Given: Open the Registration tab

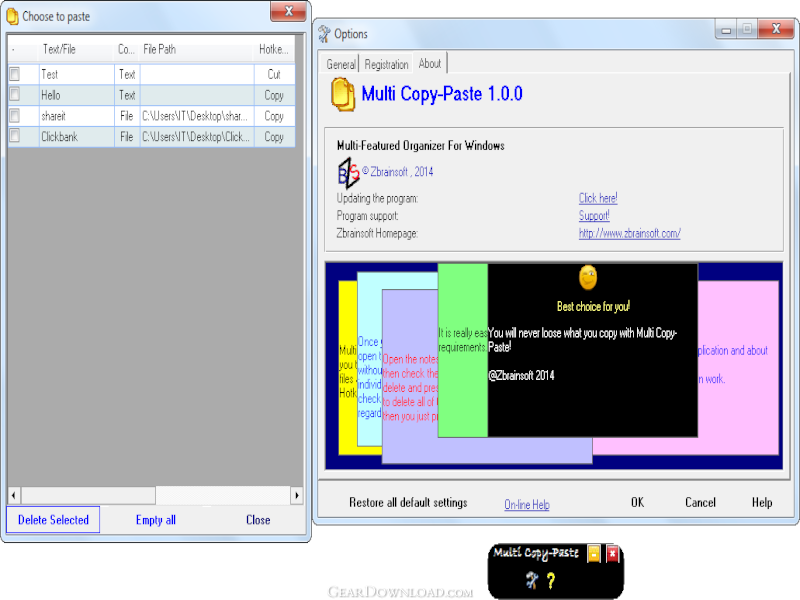Looking at the screenshot, I should [386, 64].
